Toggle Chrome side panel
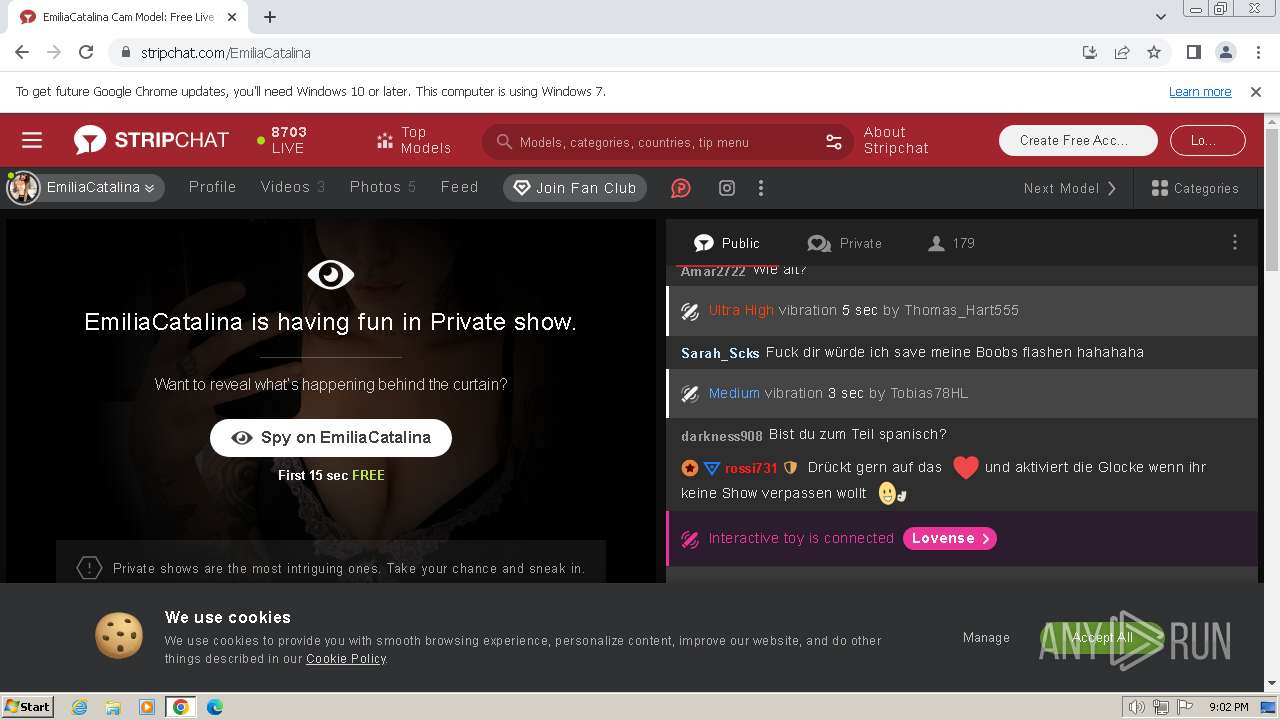This screenshot has height=720, width=1280. (x=1193, y=52)
